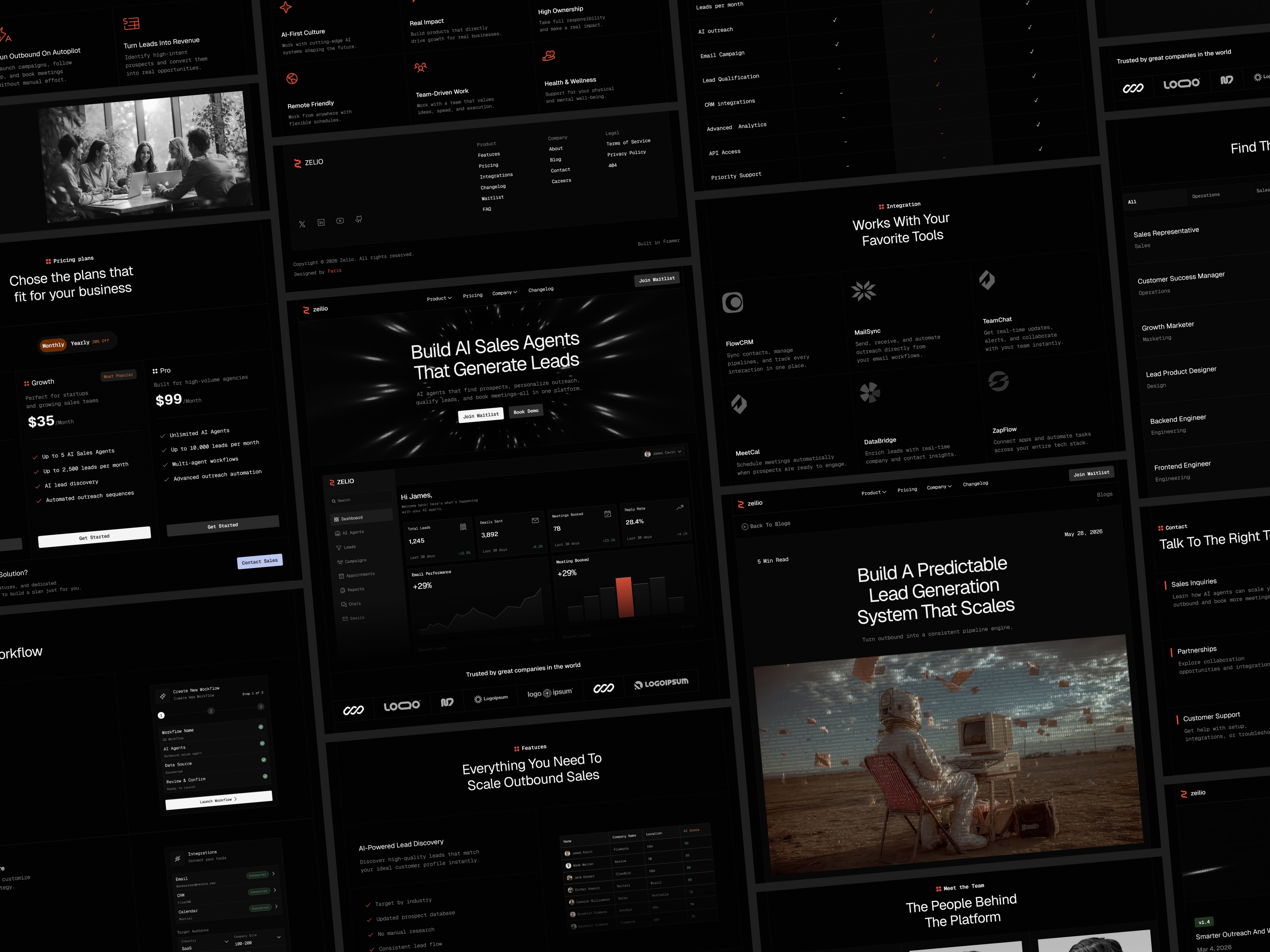Click the Launch Workflow button
Image resolution: width=1270 pixels, height=952 pixels.
click(x=219, y=800)
